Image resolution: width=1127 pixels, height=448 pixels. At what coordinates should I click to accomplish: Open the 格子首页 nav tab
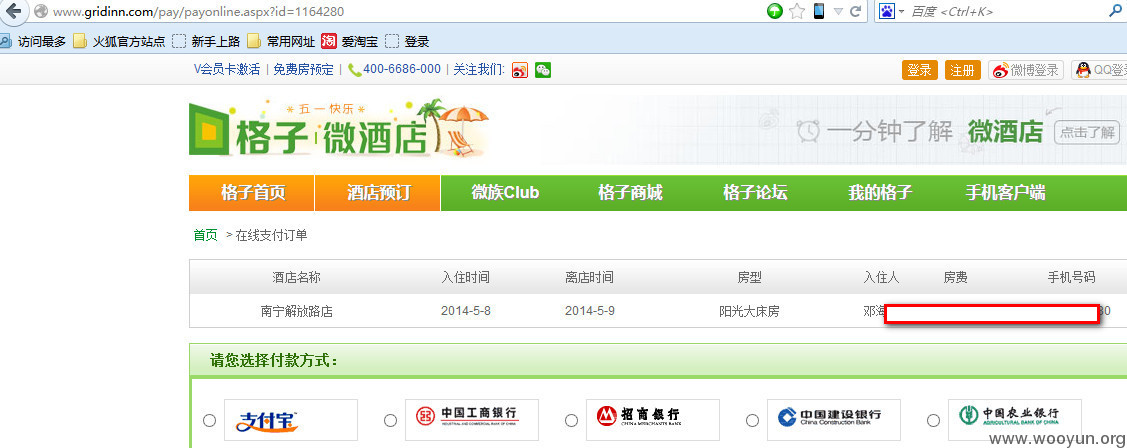click(252, 193)
